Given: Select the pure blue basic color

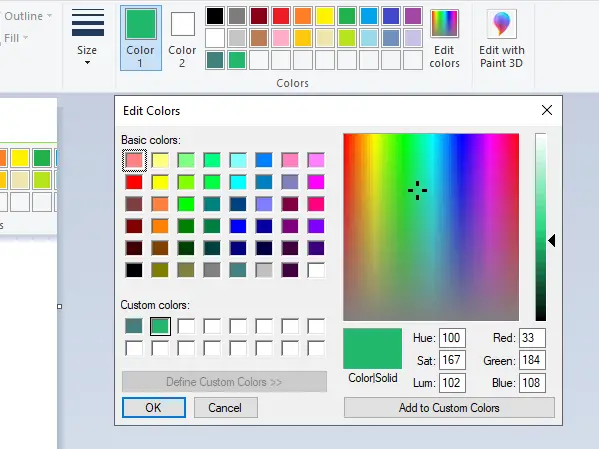Looking at the screenshot, I should [x=238, y=226].
